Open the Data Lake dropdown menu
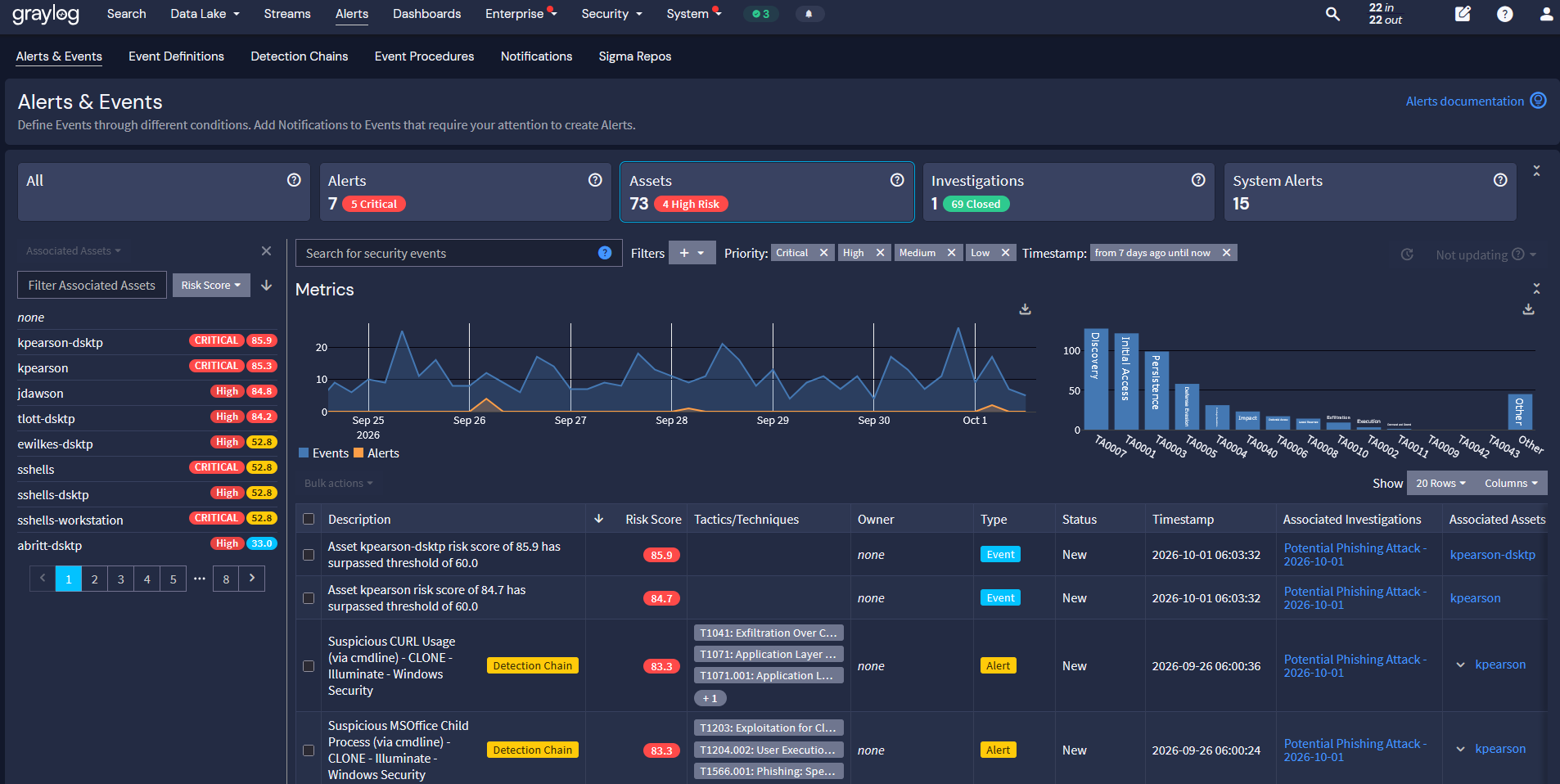 (205, 14)
